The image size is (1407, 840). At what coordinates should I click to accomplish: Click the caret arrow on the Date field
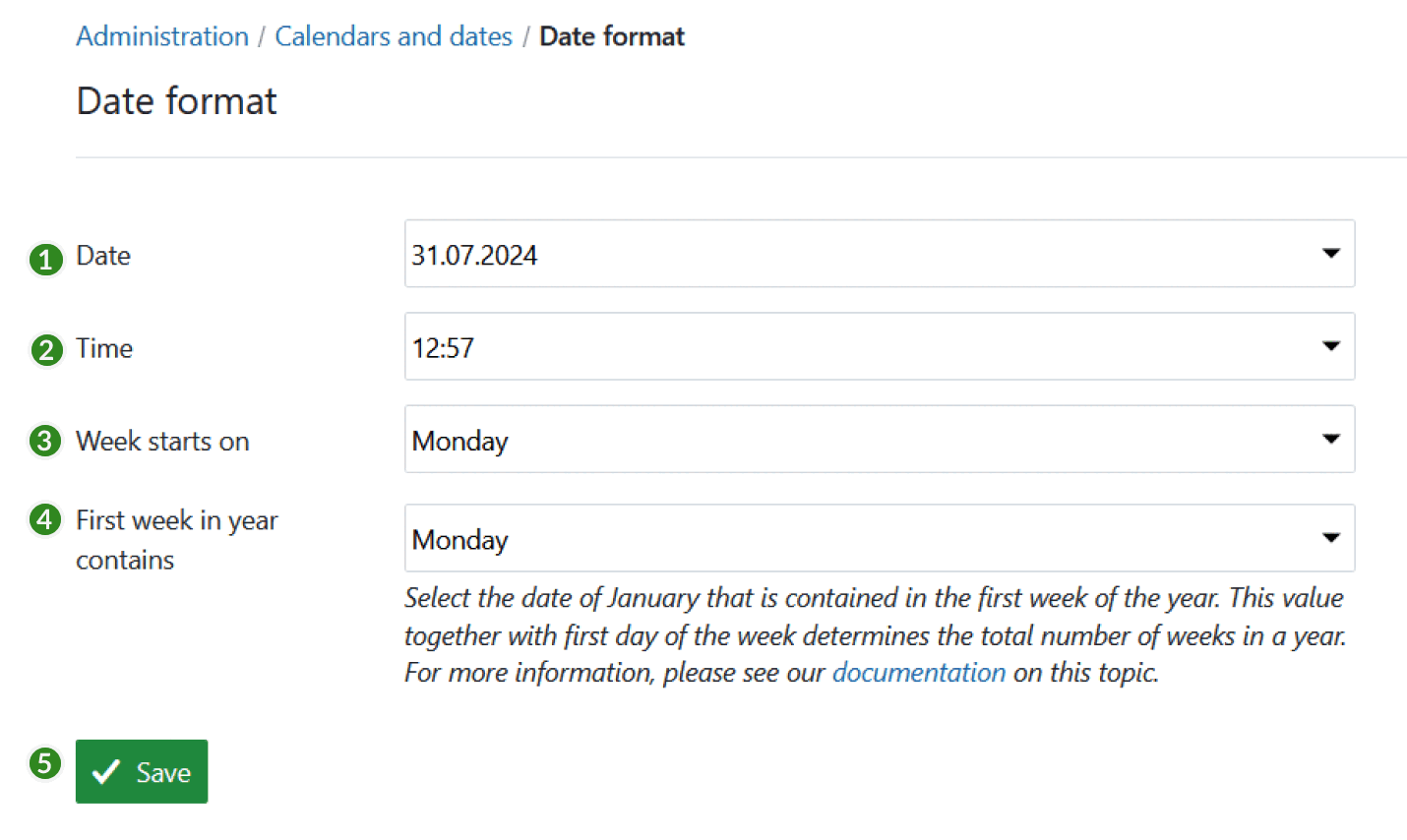(x=1330, y=253)
